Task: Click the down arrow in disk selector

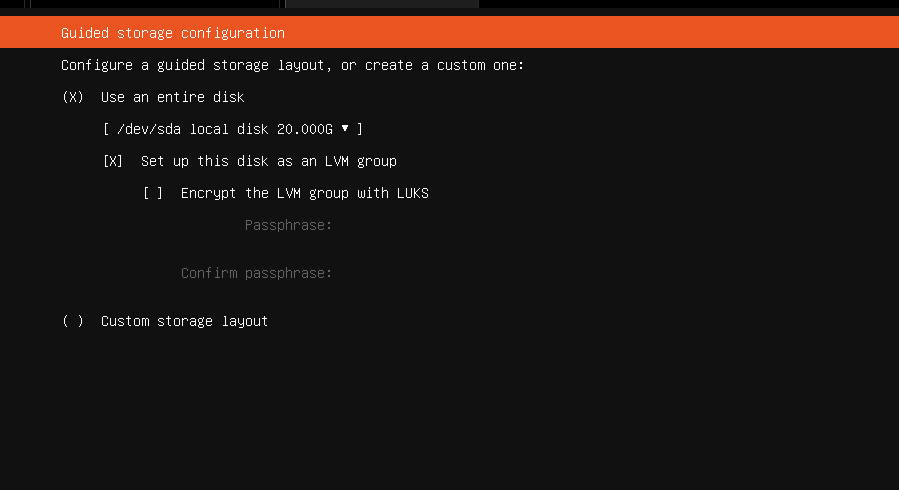Action: click(x=345, y=128)
